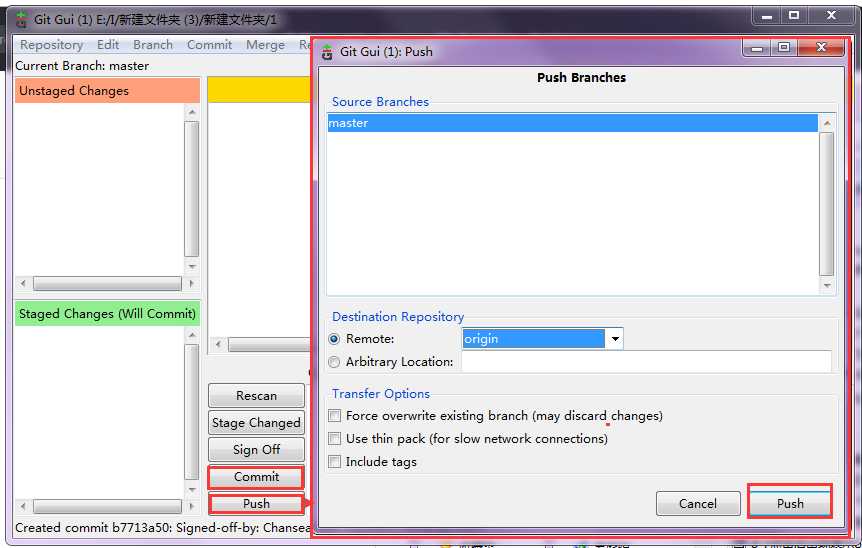862x548 pixels.
Task: Enable Force overwrite existing branch checkbox
Action: click(334, 416)
